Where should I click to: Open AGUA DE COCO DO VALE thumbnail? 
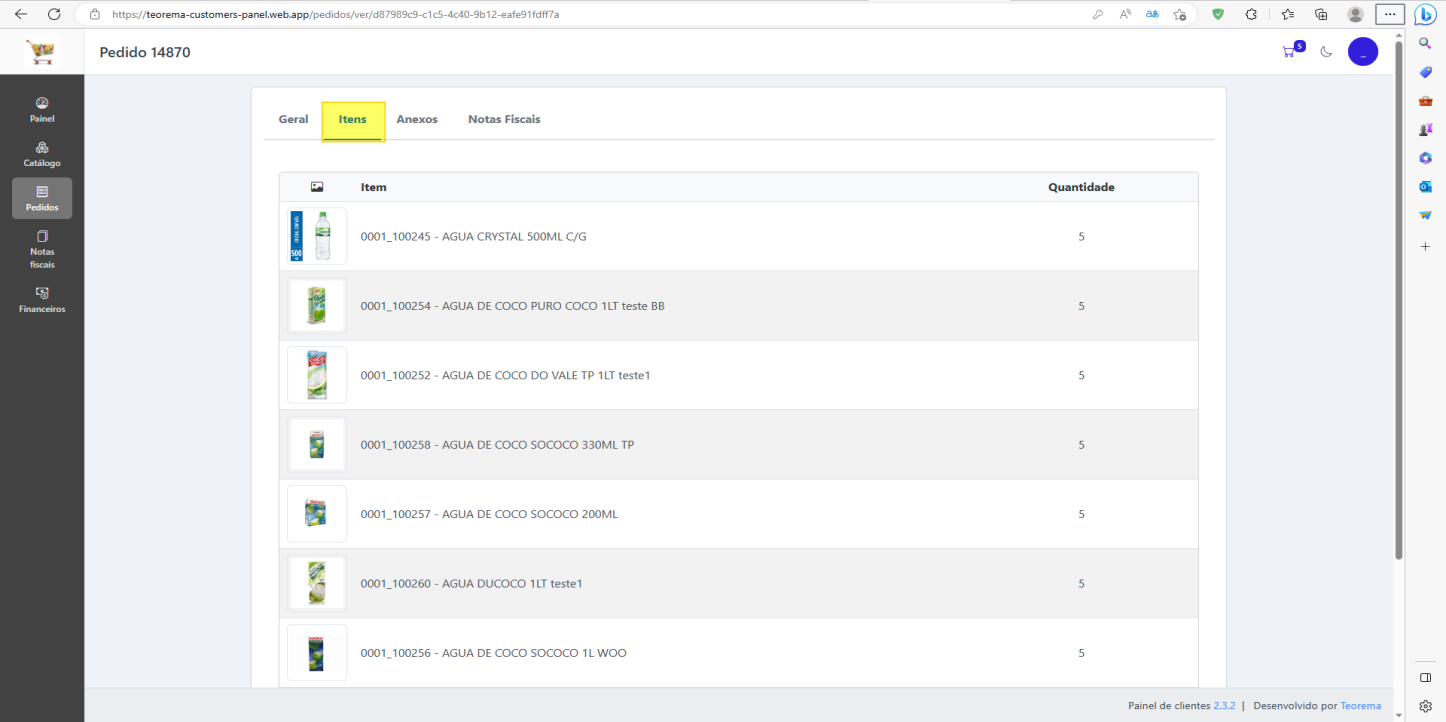pos(317,375)
